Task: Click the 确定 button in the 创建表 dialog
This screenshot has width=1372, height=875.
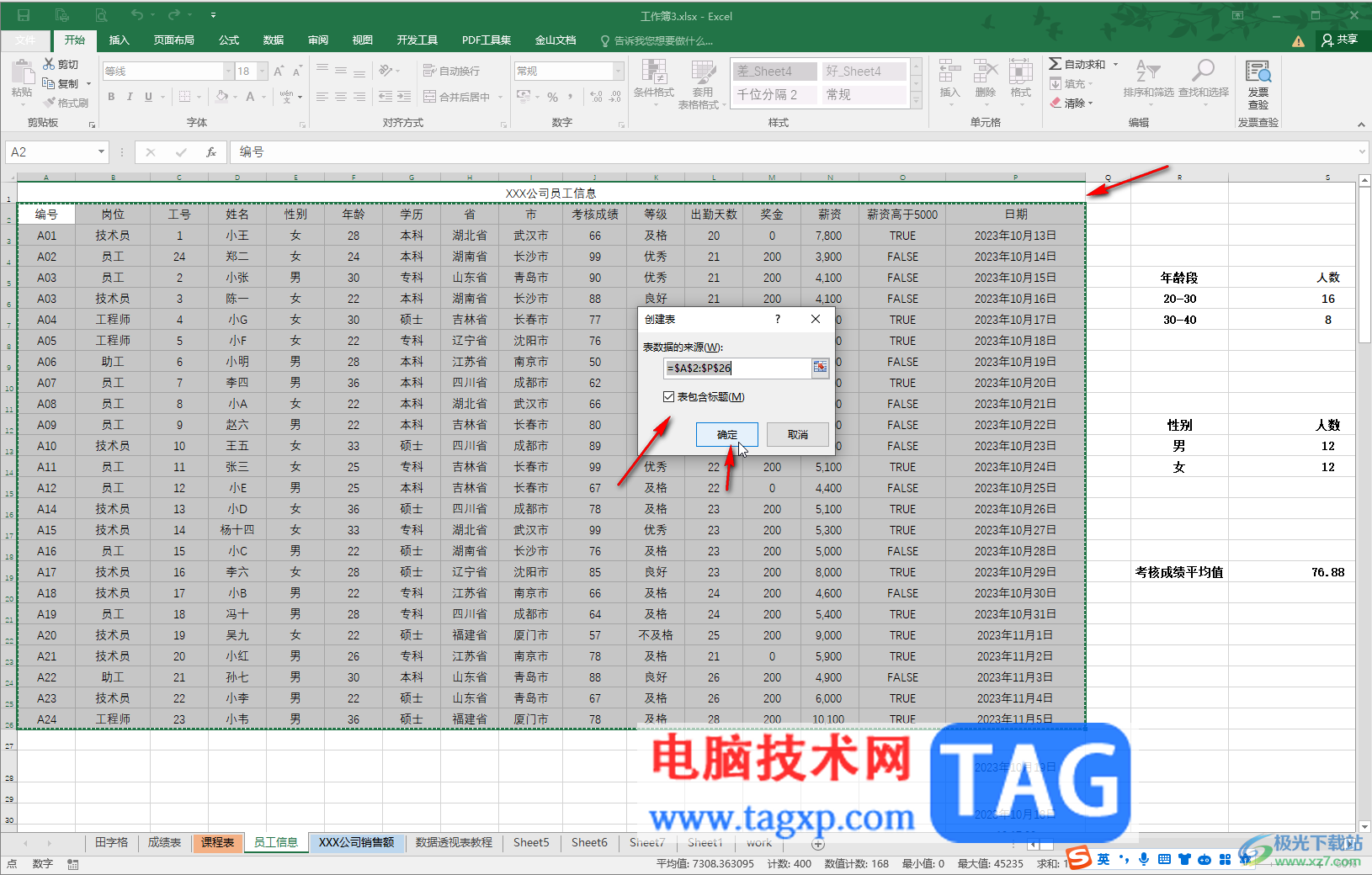Action: pos(727,434)
